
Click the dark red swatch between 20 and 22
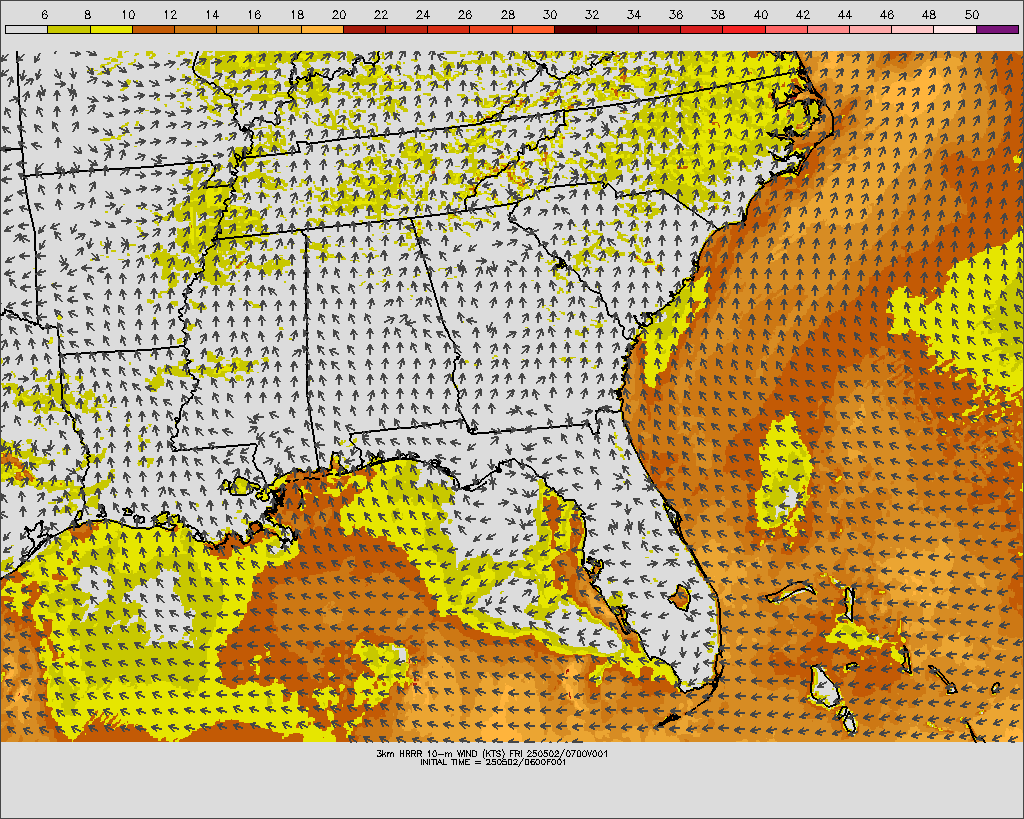(x=364, y=29)
